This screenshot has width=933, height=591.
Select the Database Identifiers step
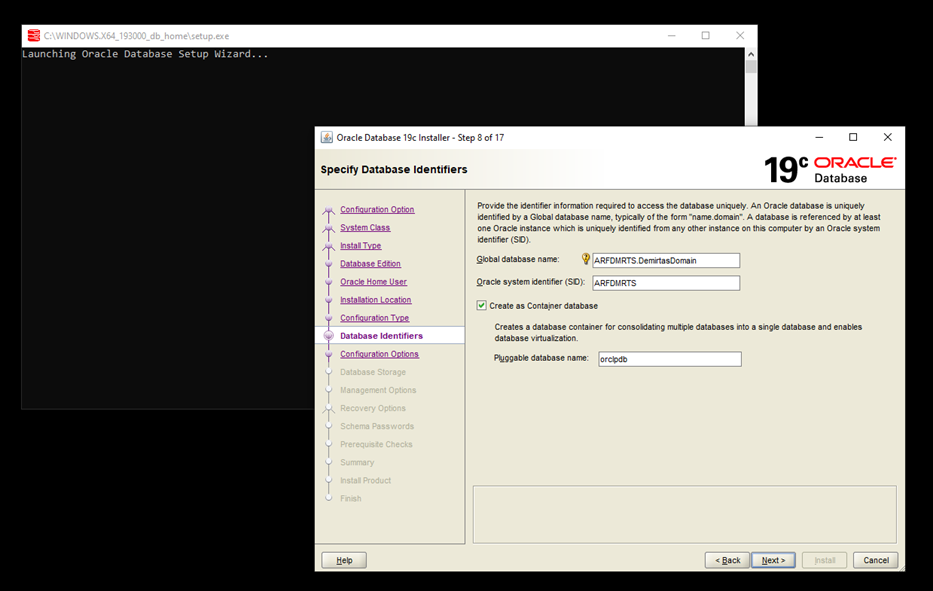tap(381, 336)
